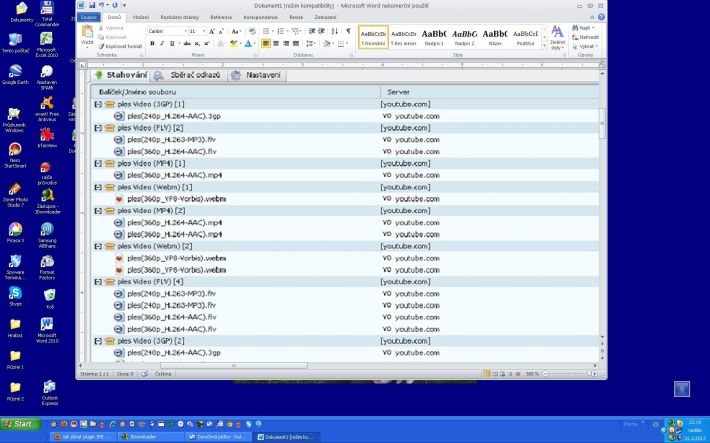This screenshot has height=443, width=710.
Task: Open Total Commander desktop icon
Action: pyautogui.click(x=47, y=13)
